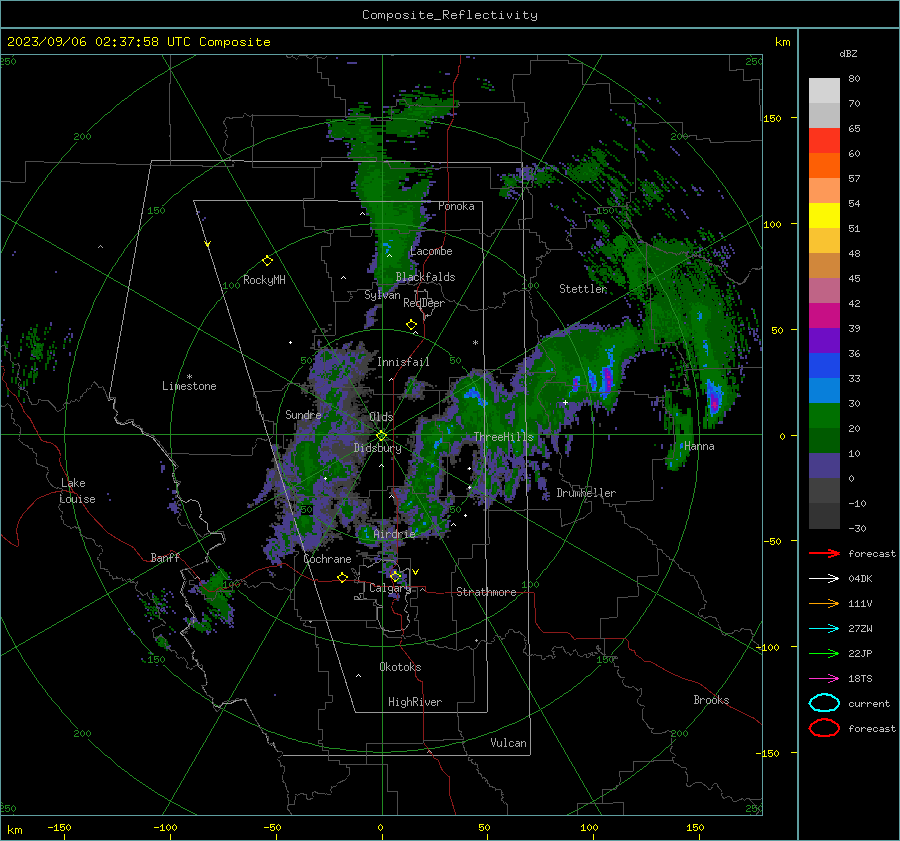Click the green 22JP arrow icon

click(824, 653)
